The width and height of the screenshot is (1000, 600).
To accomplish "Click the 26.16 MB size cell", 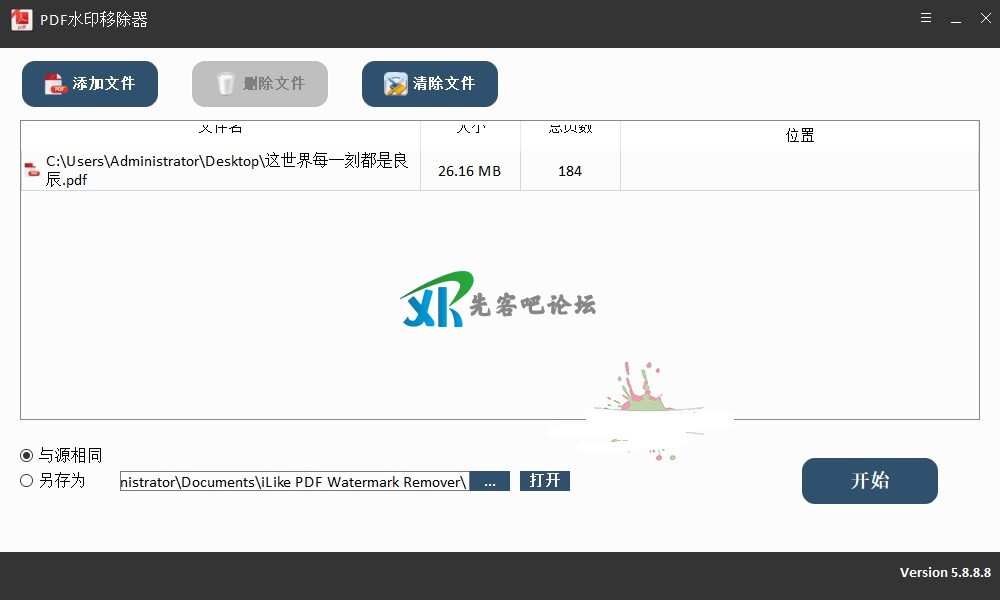I will pos(469,171).
